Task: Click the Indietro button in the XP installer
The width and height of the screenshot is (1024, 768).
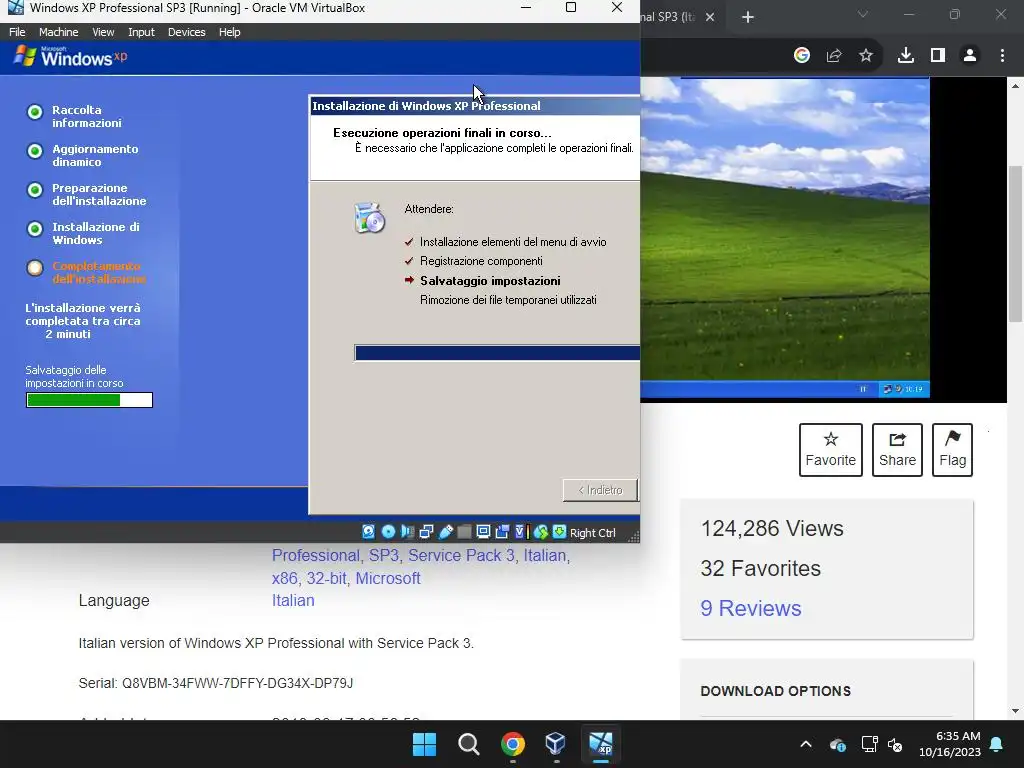Action: coord(600,490)
